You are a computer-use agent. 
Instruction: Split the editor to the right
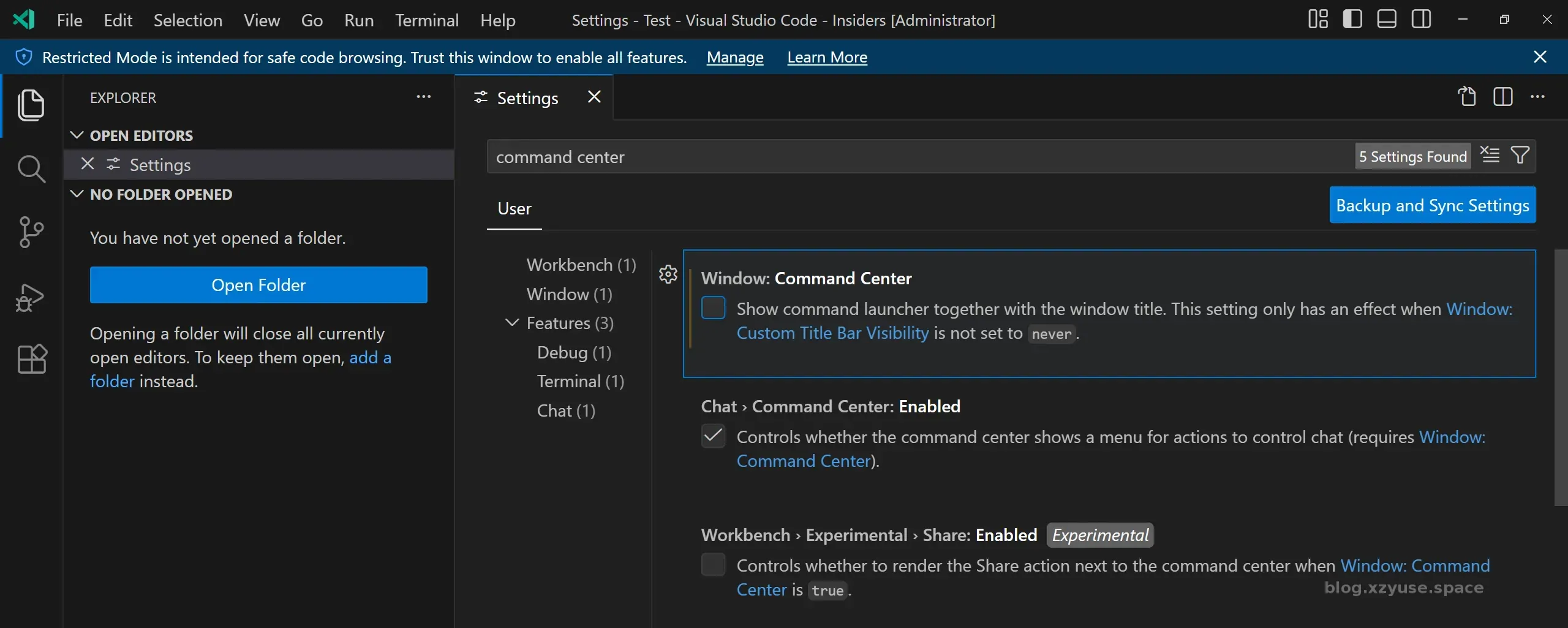pyautogui.click(x=1502, y=97)
